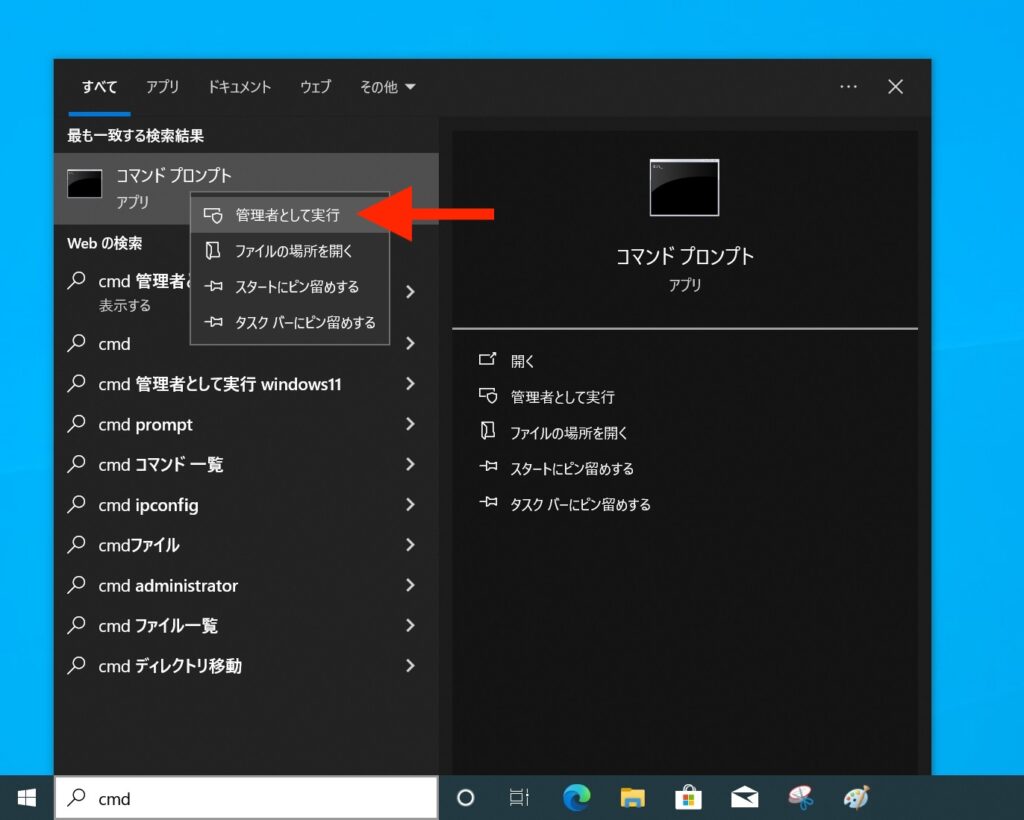Viewport: 1024px width, 820px height.
Task: Open Microsoft Edge from the taskbar
Action: pos(576,797)
